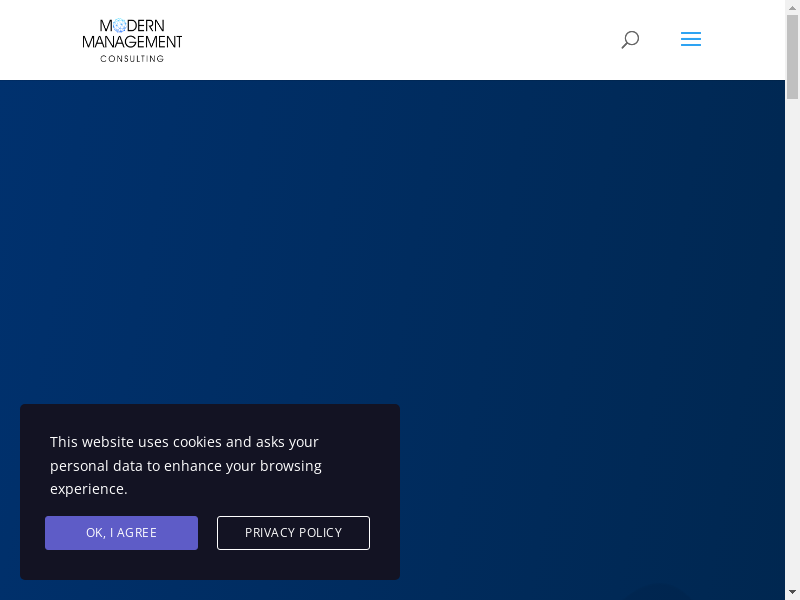800x600 pixels.
Task: Expand the hamburger navigation menu
Action: (691, 40)
